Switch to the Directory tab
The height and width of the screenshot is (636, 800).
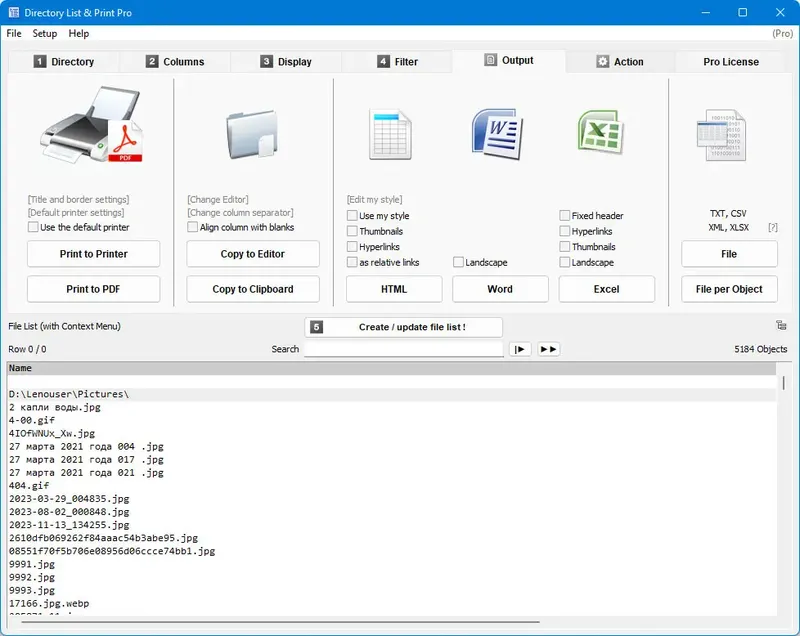coord(64,62)
